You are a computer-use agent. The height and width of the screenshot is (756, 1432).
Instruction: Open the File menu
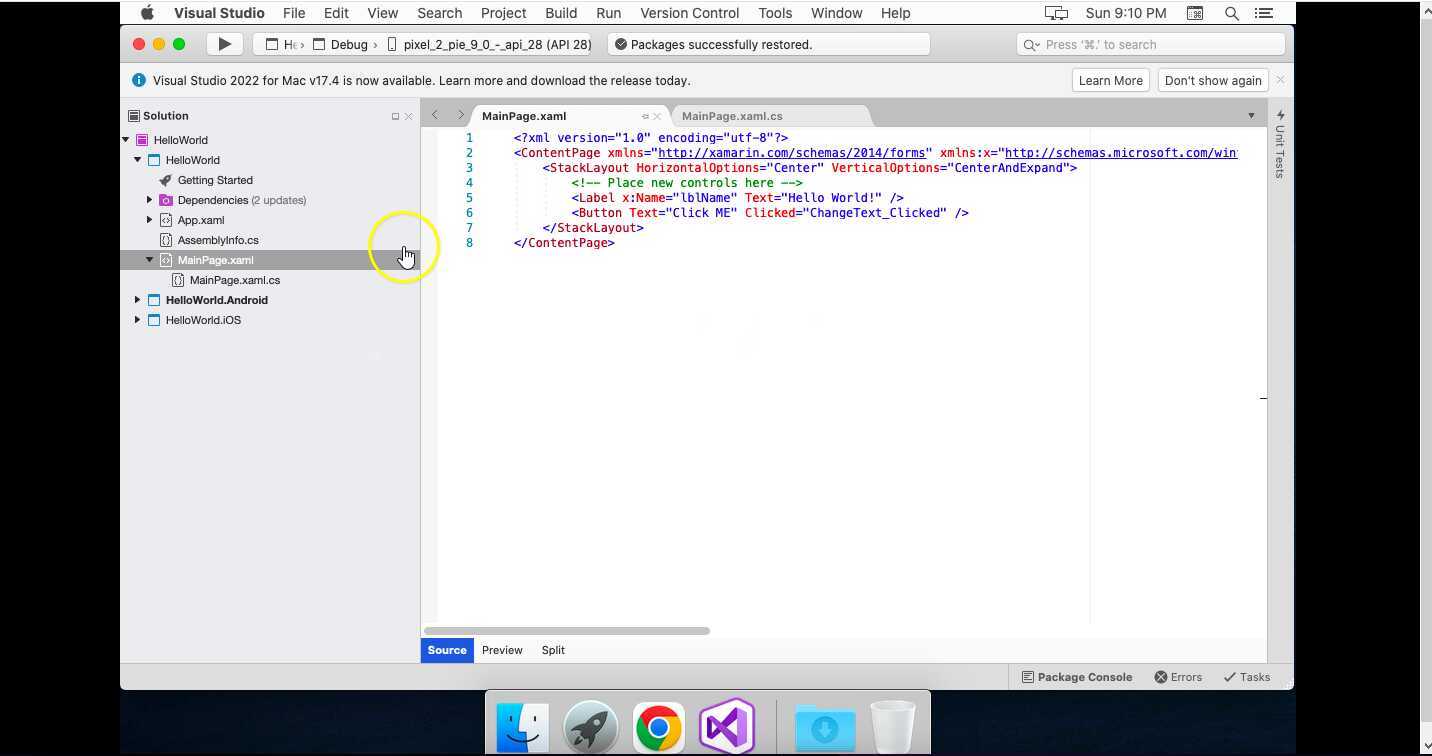(x=294, y=13)
